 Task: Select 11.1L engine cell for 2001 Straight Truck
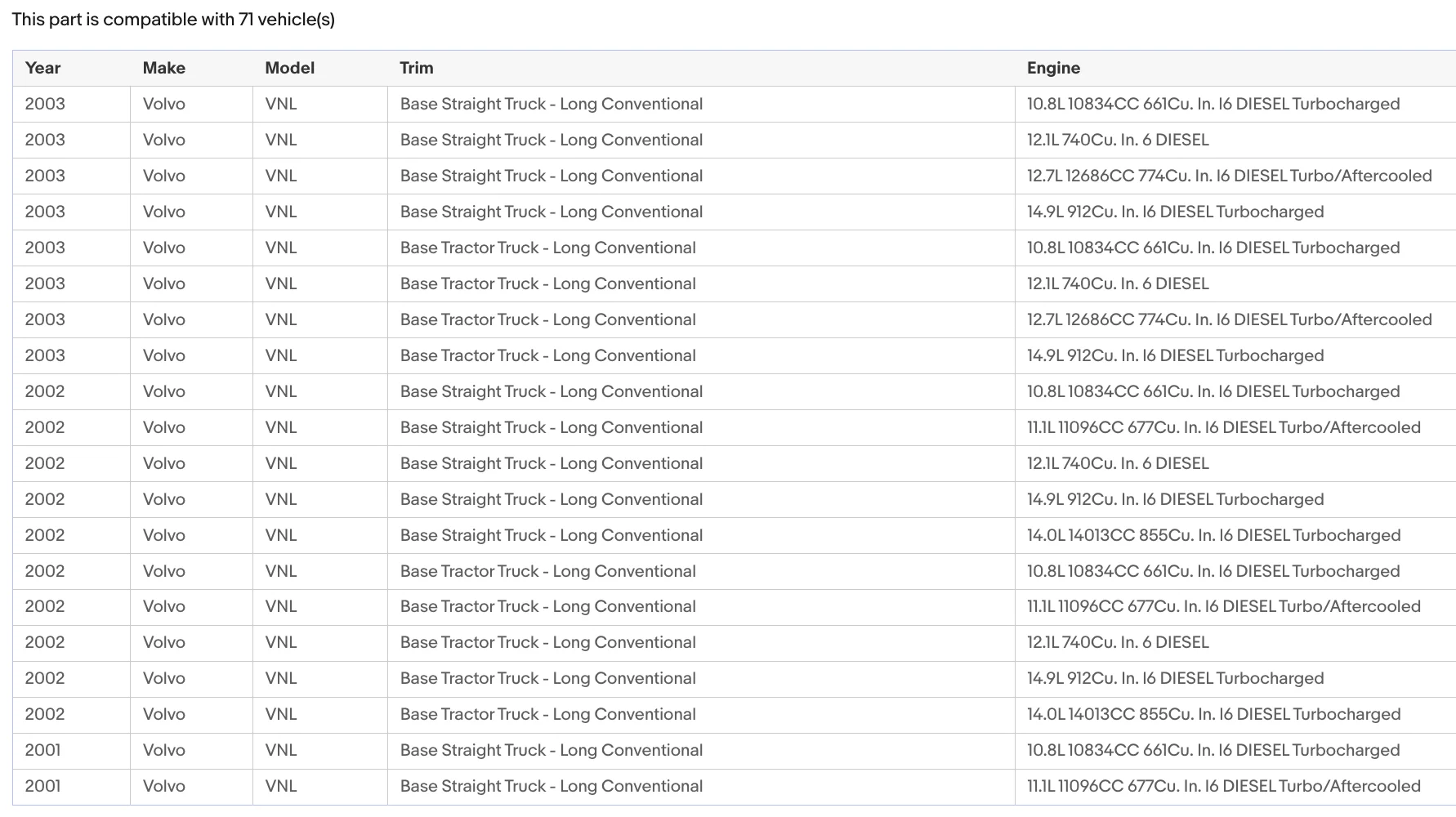[x=1235, y=786]
